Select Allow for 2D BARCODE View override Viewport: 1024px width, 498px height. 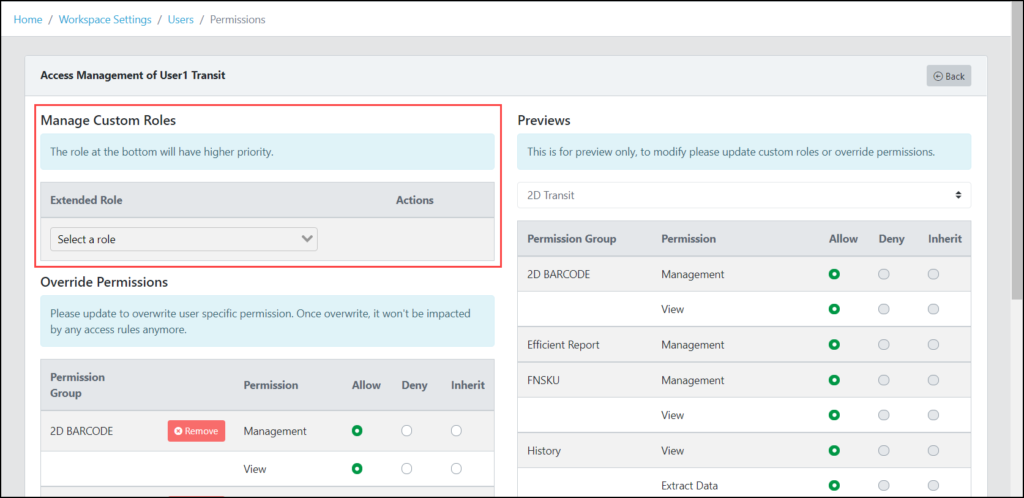click(x=357, y=469)
